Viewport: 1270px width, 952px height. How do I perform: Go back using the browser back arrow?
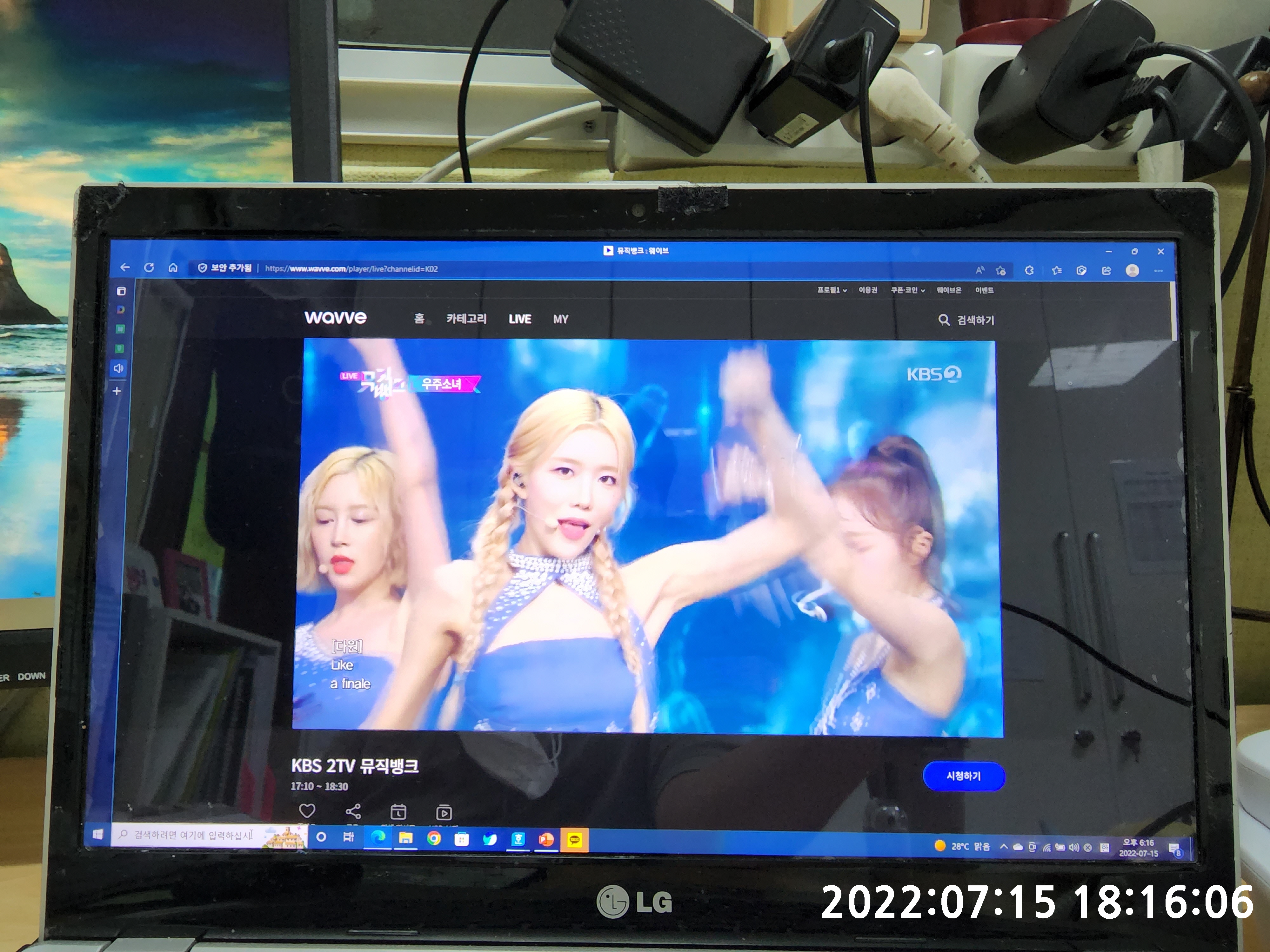click(125, 268)
